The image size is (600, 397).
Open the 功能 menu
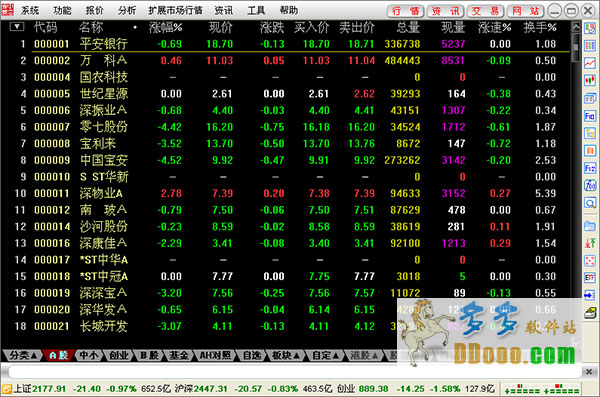click(x=62, y=10)
